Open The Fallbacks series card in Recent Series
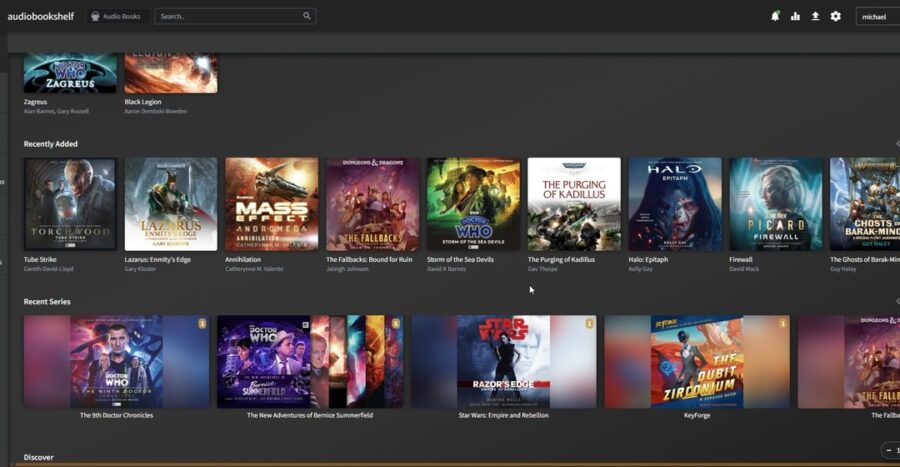Screen dimensions: 900x467 [x=849, y=361]
